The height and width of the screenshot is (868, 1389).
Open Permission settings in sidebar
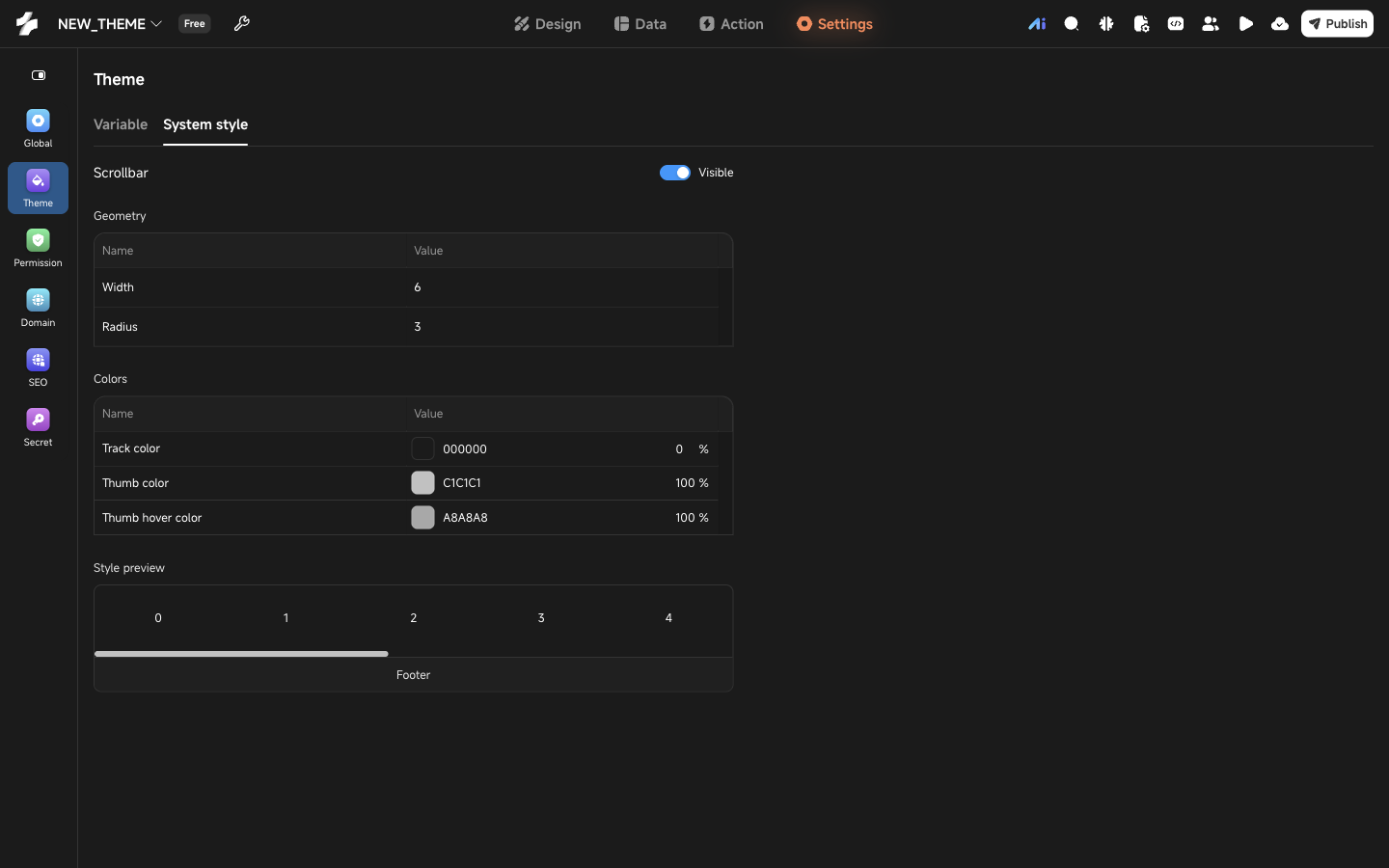(x=38, y=248)
